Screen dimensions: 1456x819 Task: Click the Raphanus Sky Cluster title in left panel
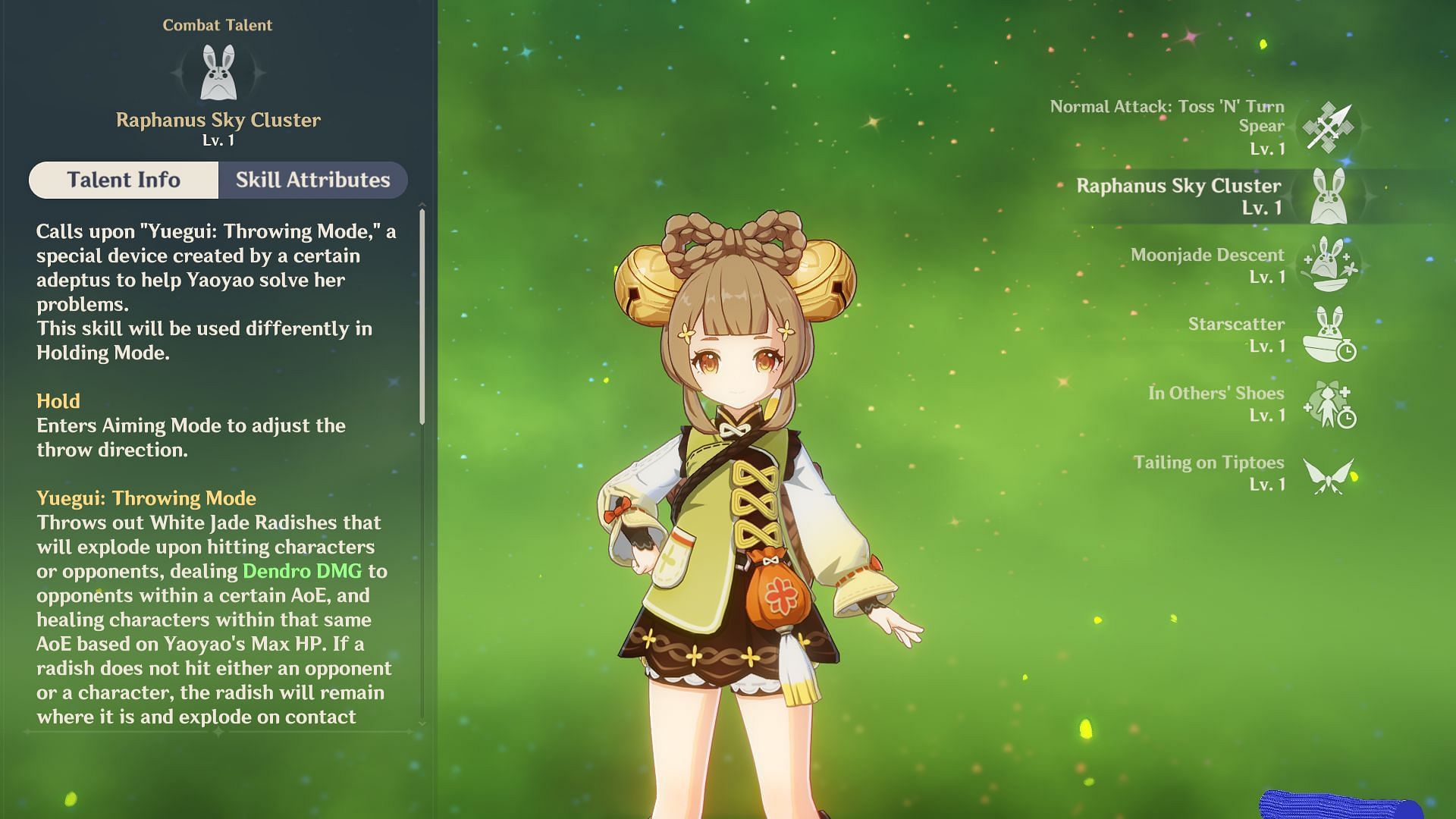(x=218, y=120)
